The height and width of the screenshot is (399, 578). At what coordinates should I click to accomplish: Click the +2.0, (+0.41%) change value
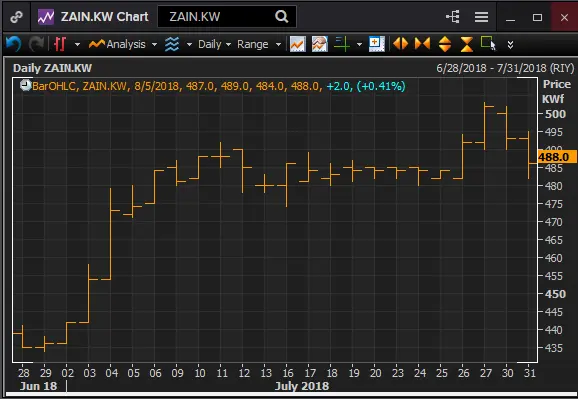tap(366, 86)
